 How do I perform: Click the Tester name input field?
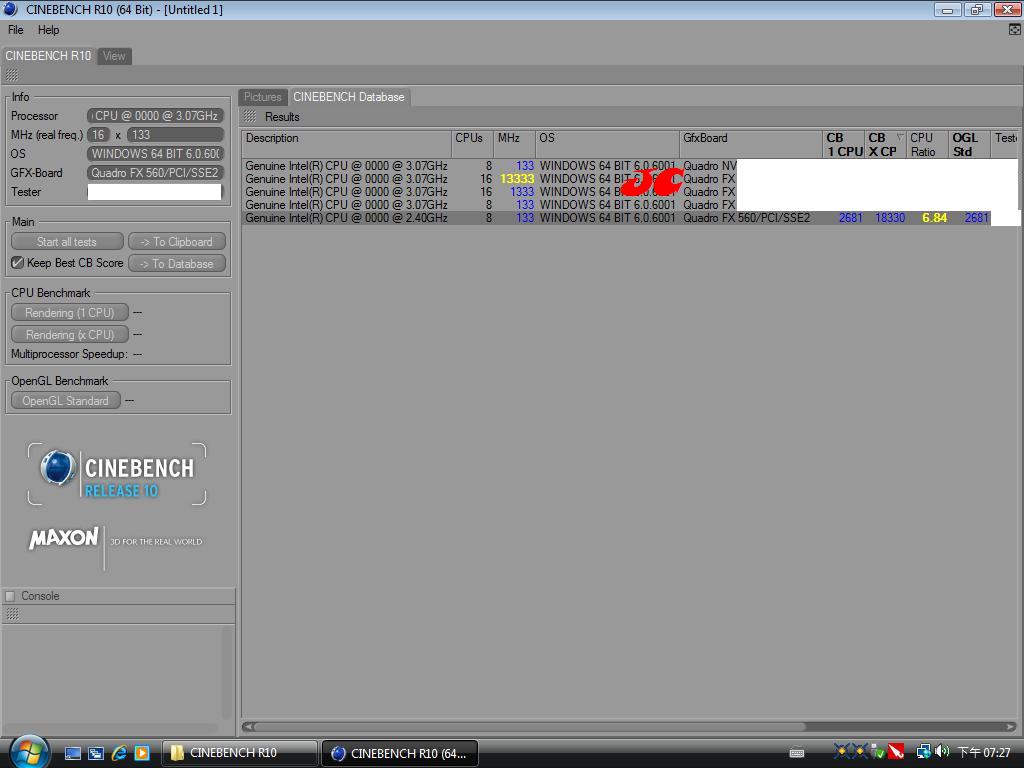point(155,192)
